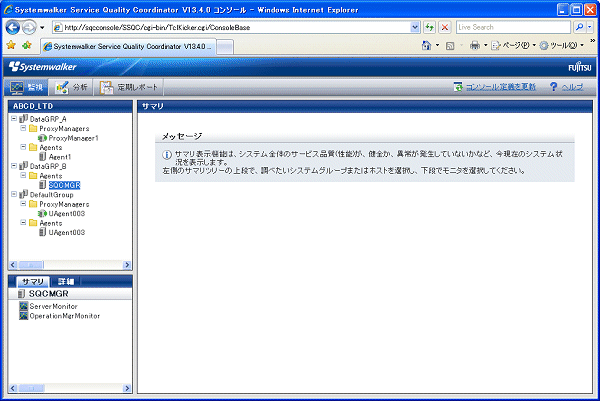Select DataGRP_A group in tree

[x=48, y=119]
